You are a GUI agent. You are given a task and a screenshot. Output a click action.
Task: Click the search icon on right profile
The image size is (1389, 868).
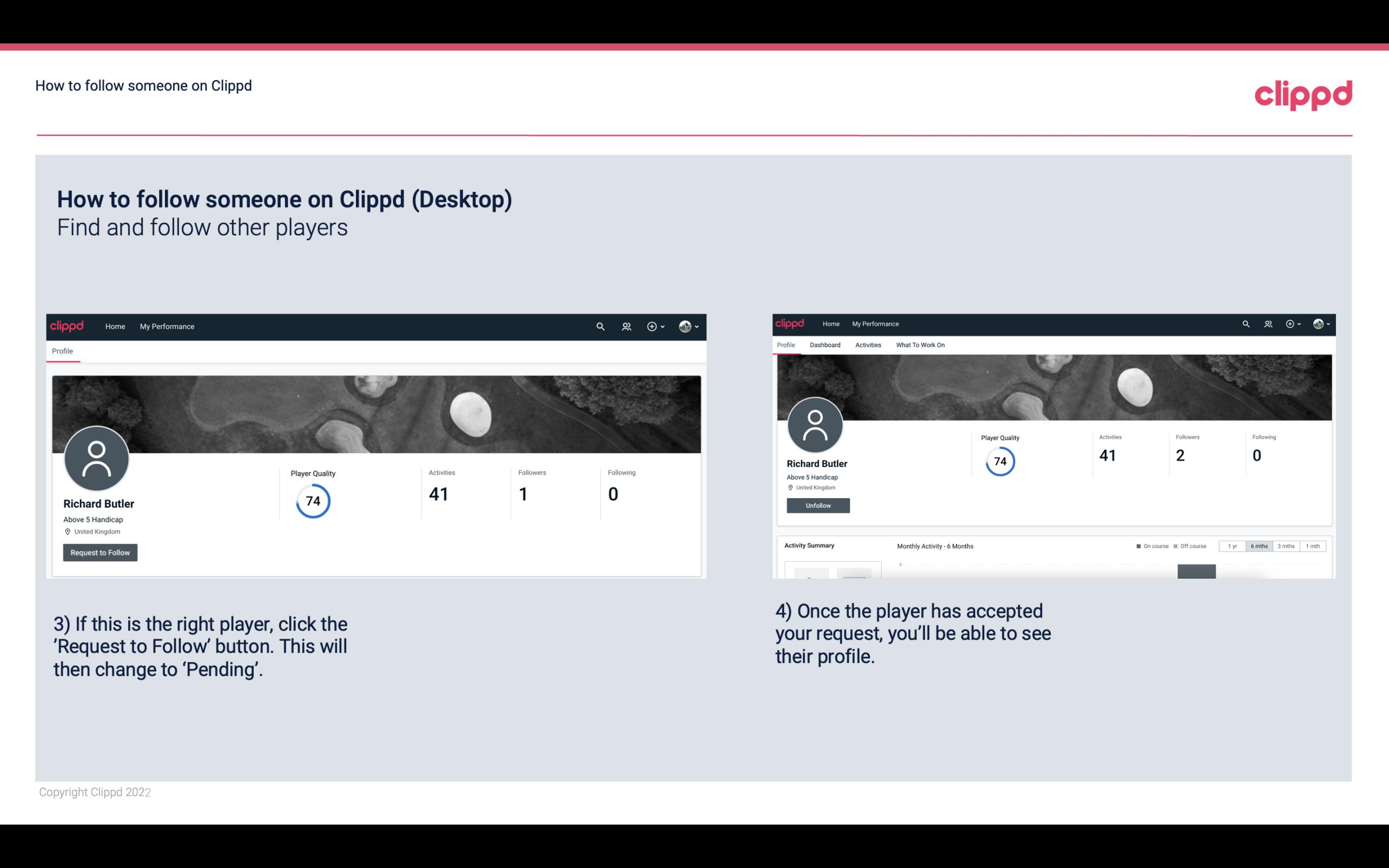pos(1246,323)
